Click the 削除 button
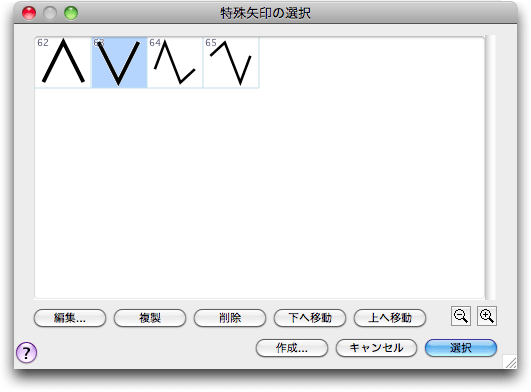The image size is (531, 392). 230,318
